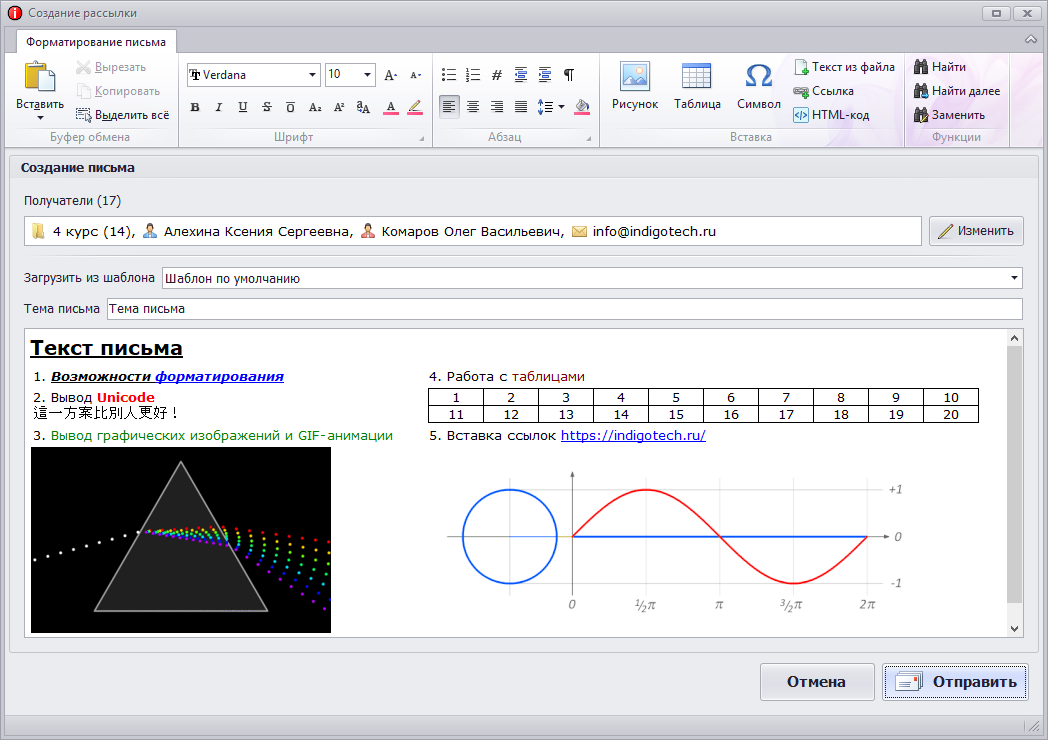The width and height of the screenshot is (1048, 740).
Task: Insert a table with Таблица
Action: tap(696, 86)
